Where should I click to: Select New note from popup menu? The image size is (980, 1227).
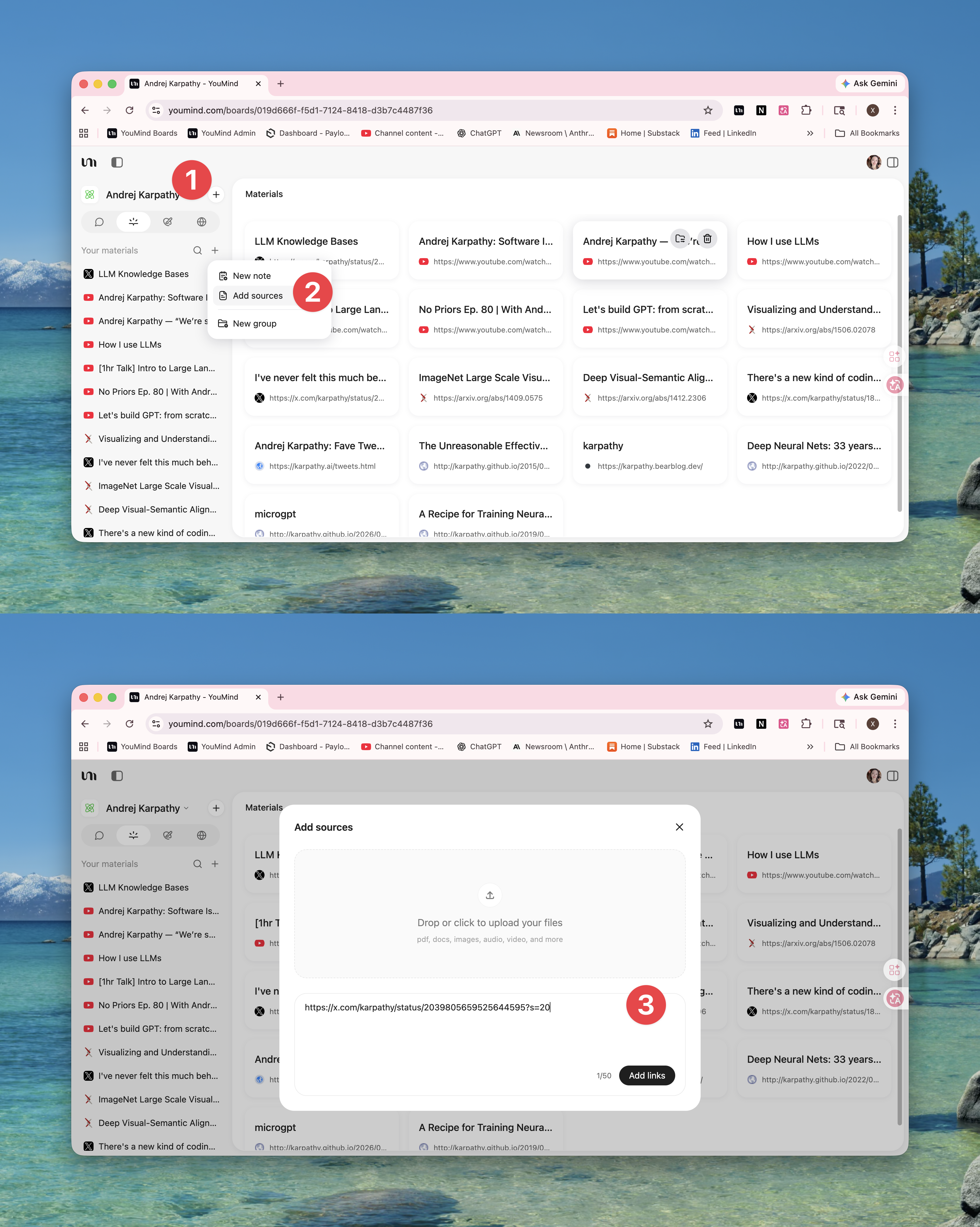click(x=252, y=276)
